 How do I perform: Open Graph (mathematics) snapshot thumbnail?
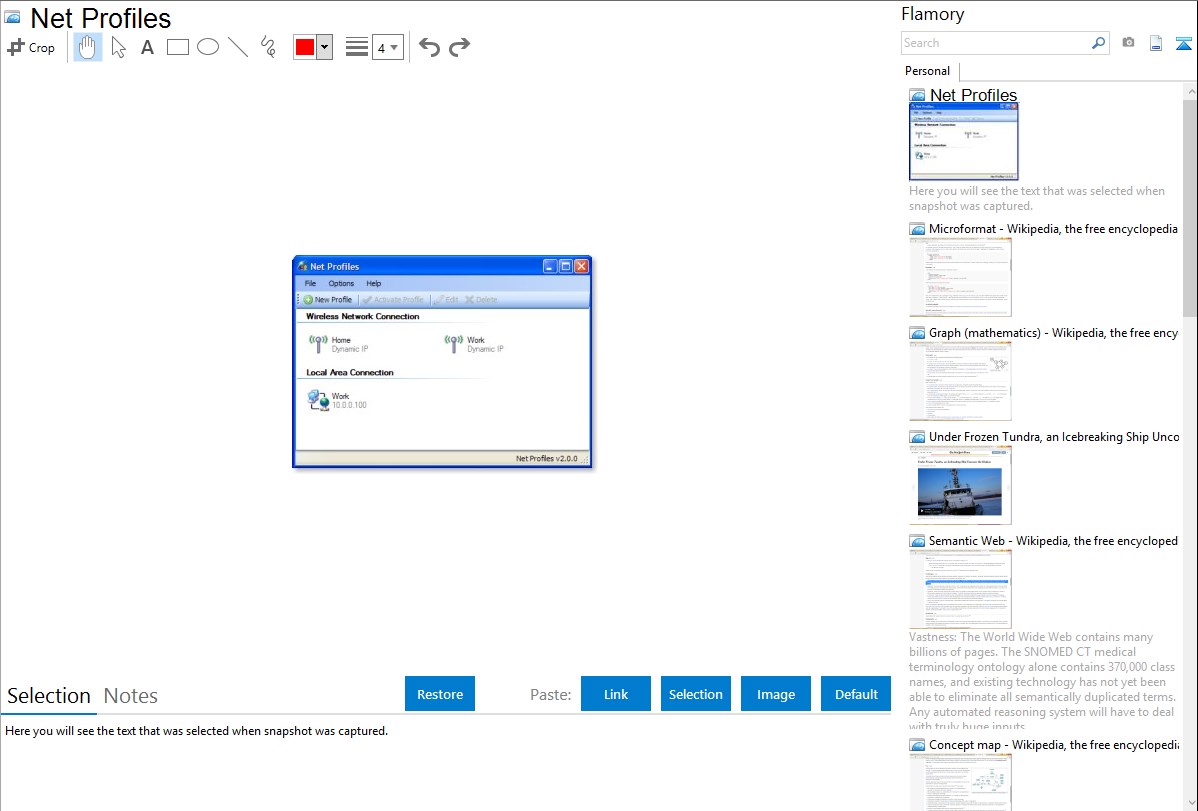(x=960, y=381)
